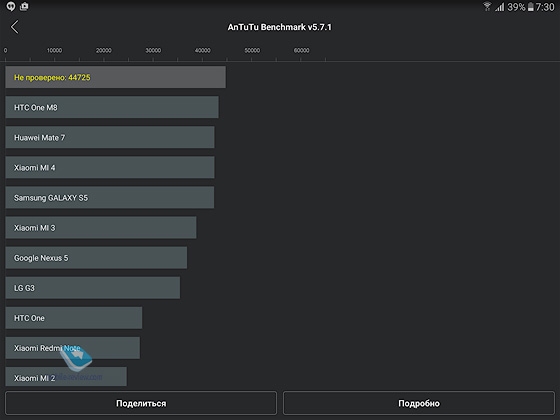Tap the Xiaomi MI 3 row
Viewport: 560px width, 420px height.
(x=101, y=228)
